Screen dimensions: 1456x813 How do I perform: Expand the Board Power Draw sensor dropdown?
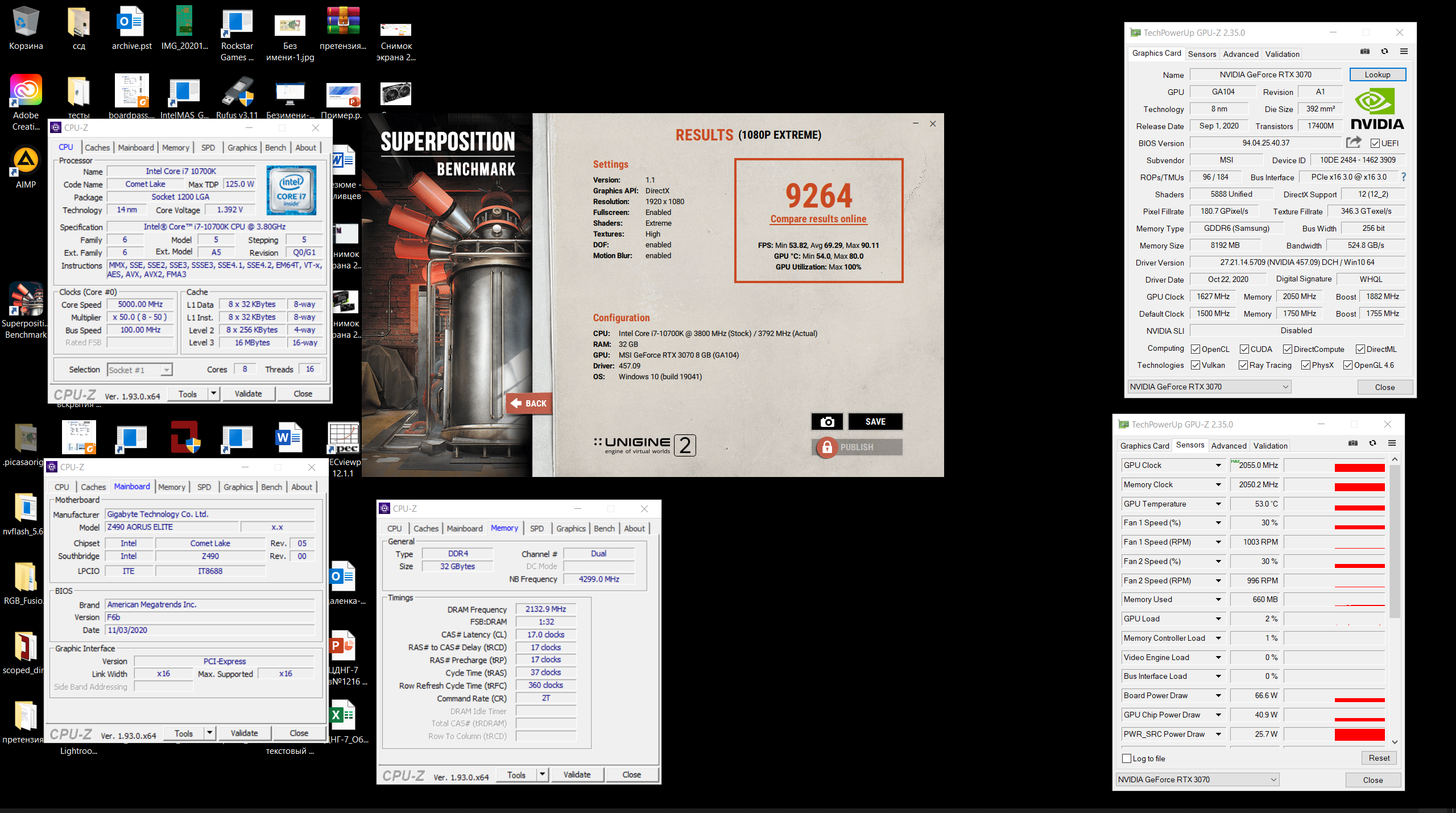coord(1218,695)
